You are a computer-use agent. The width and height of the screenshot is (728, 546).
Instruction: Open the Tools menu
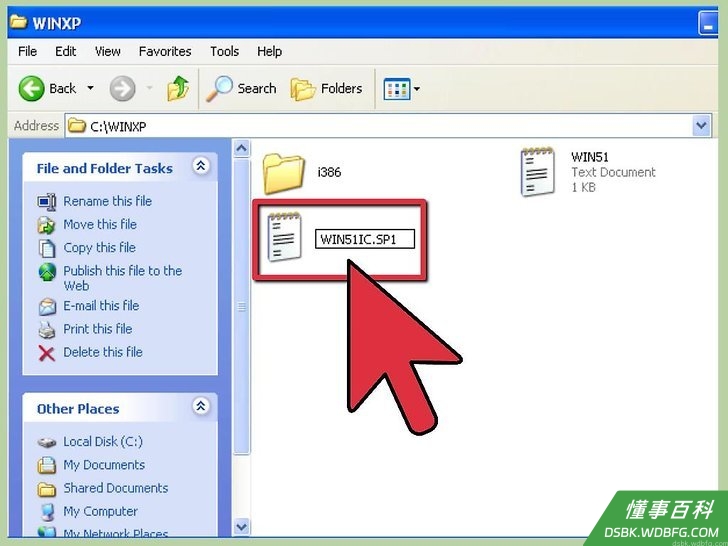[x=224, y=51]
